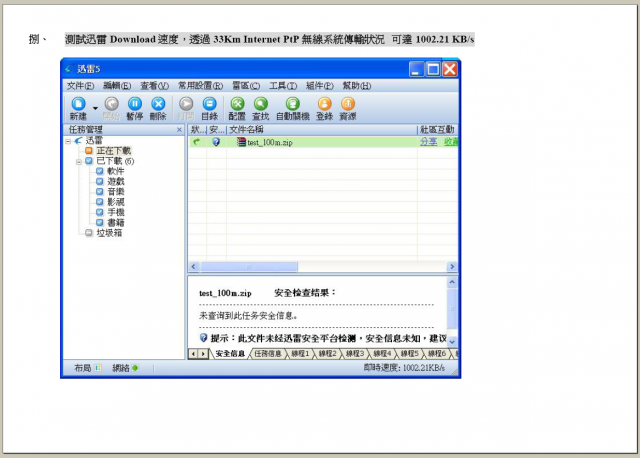Select the test_100m.zip file row

pos(323,142)
